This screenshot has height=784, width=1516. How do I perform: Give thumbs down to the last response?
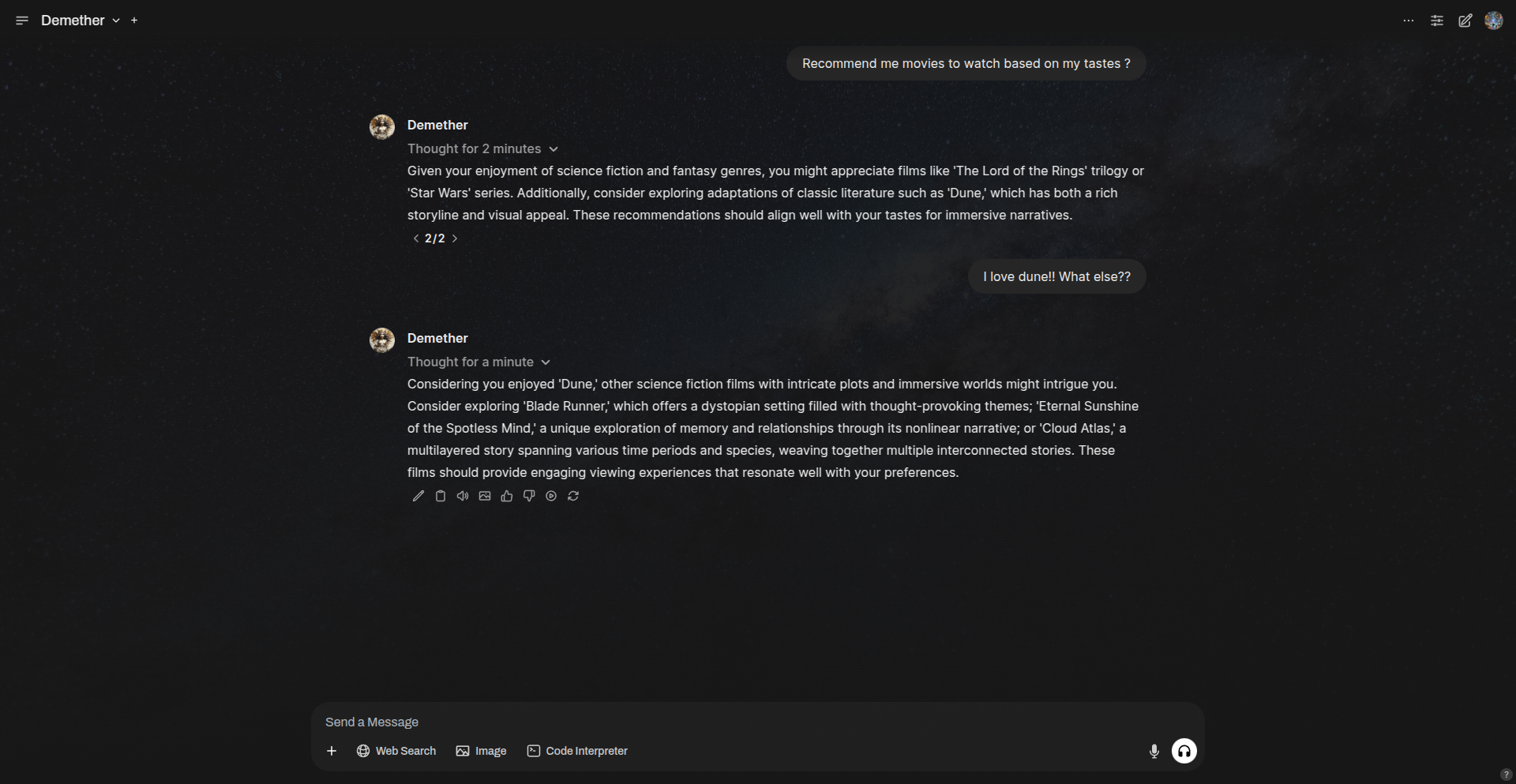[529, 496]
